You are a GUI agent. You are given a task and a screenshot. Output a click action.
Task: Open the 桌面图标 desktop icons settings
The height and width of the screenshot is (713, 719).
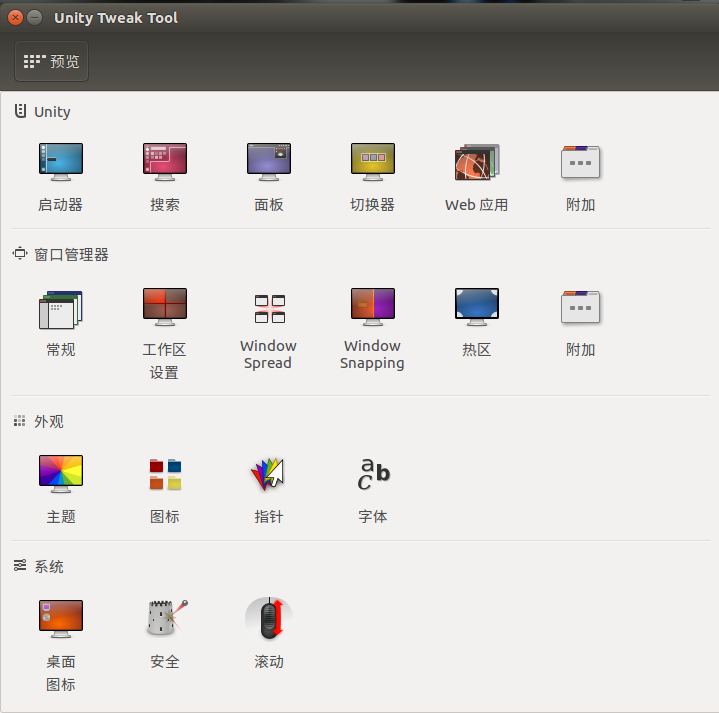[x=61, y=619]
